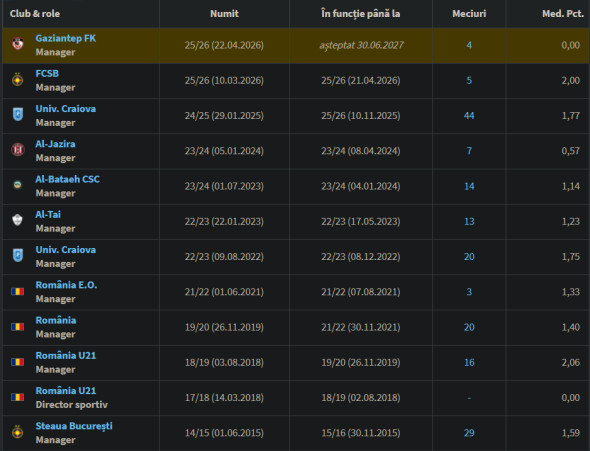Click matches count 16 for România U21
The width and height of the screenshot is (590, 451).
pyautogui.click(x=469, y=363)
